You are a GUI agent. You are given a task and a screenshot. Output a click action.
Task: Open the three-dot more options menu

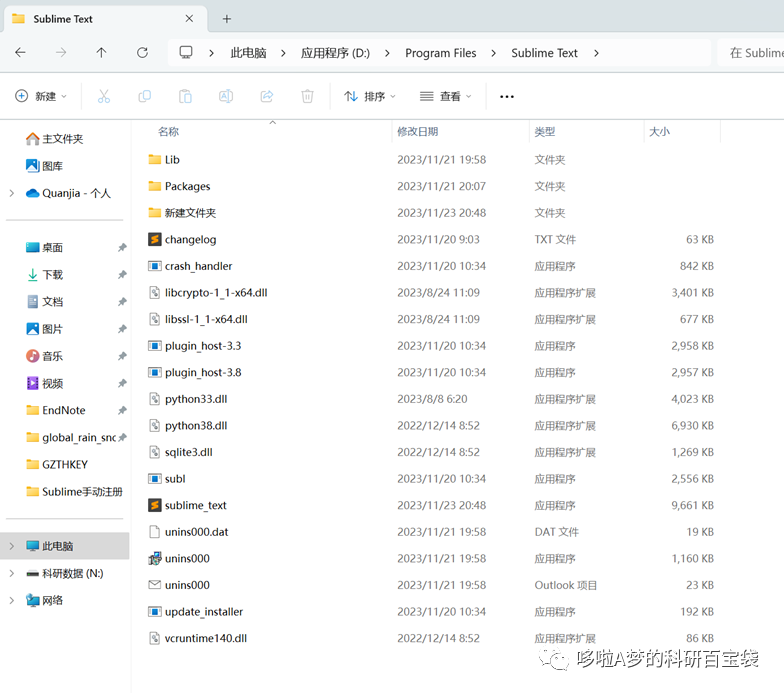(x=506, y=96)
